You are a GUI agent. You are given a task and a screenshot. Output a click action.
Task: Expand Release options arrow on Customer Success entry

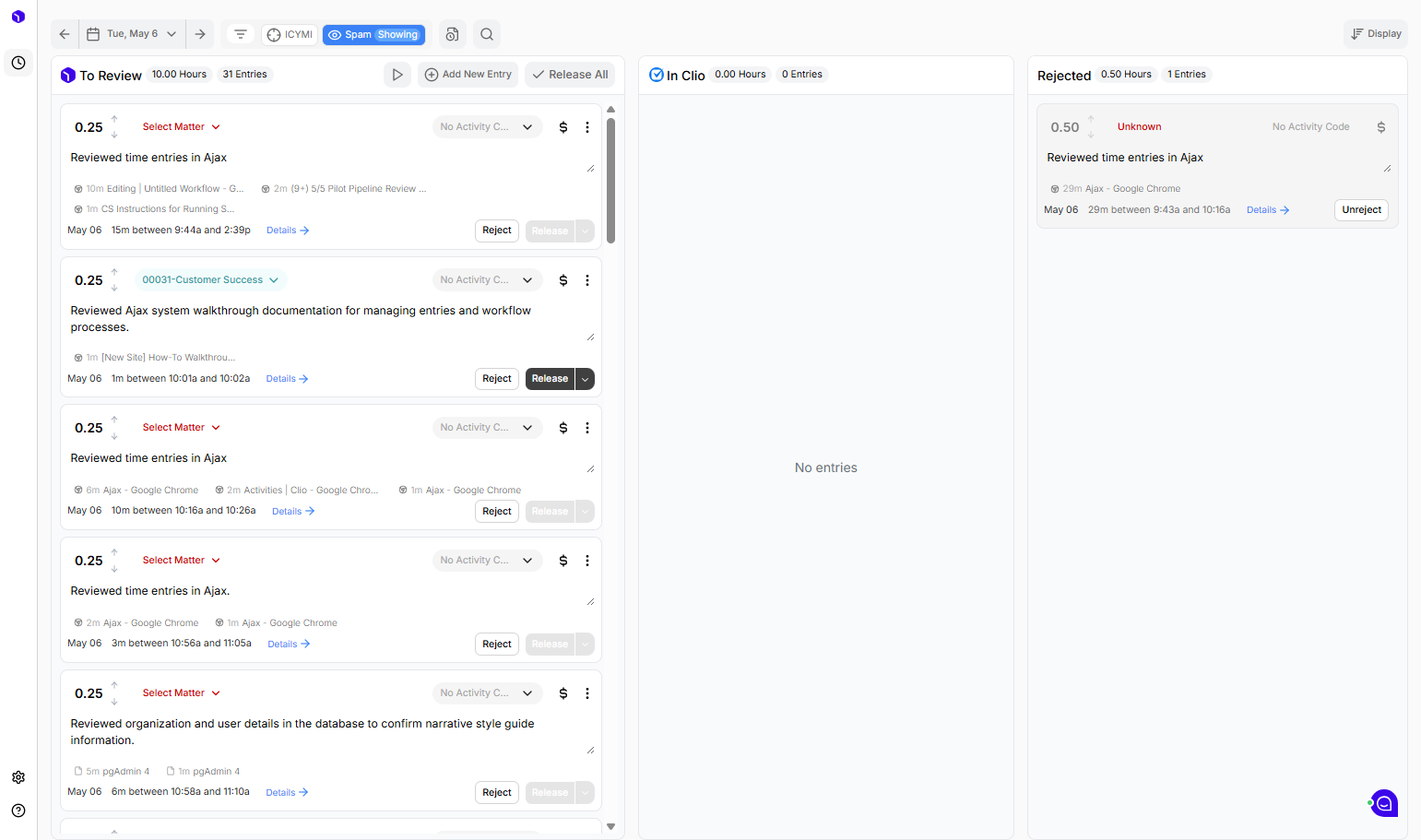(x=585, y=379)
